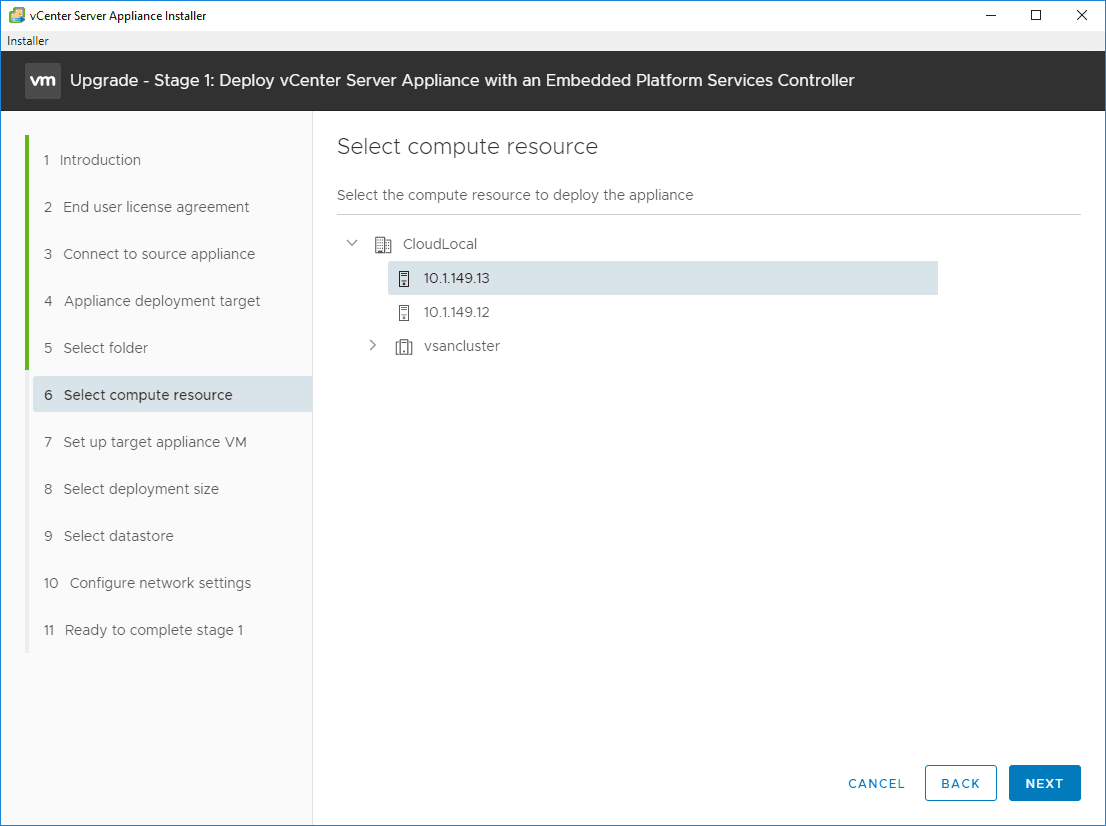
Task: Expand the vsancluster node
Action: pyautogui.click(x=373, y=346)
